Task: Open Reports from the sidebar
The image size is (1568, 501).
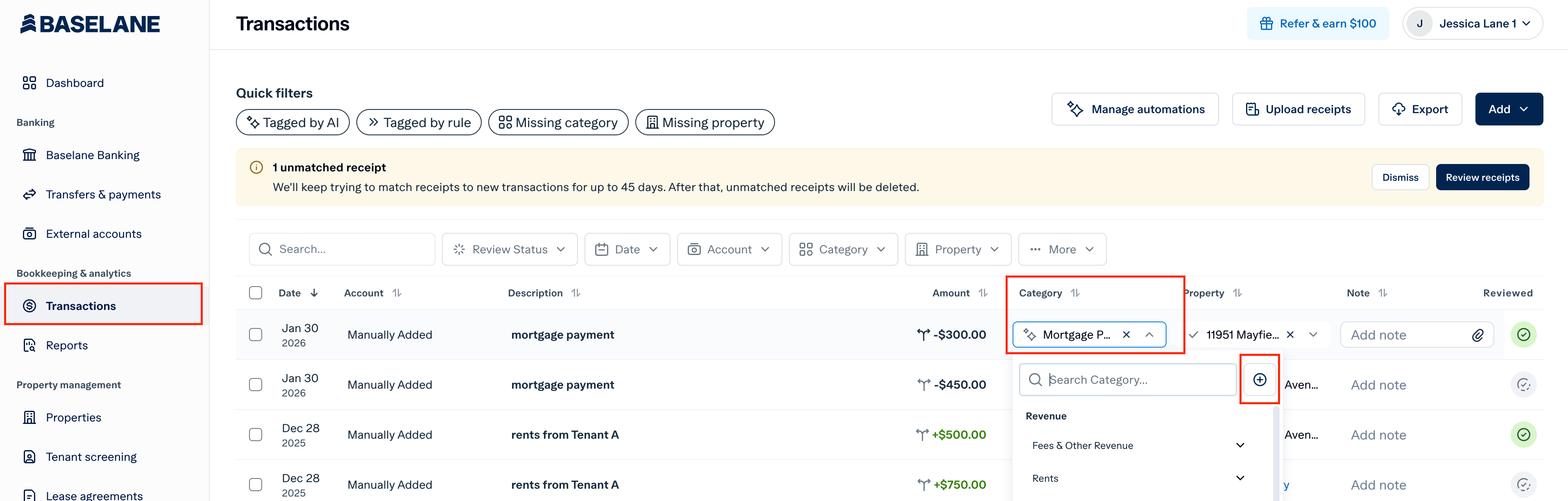Action: (67, 345)
